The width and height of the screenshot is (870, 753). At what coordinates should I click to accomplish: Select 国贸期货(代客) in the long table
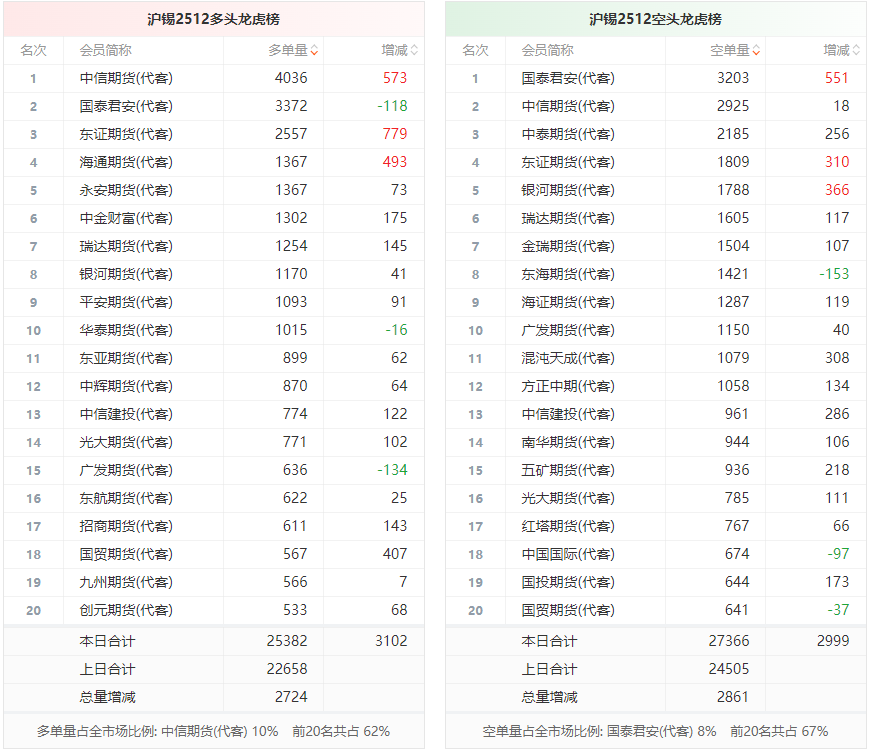tap(126, 554)
